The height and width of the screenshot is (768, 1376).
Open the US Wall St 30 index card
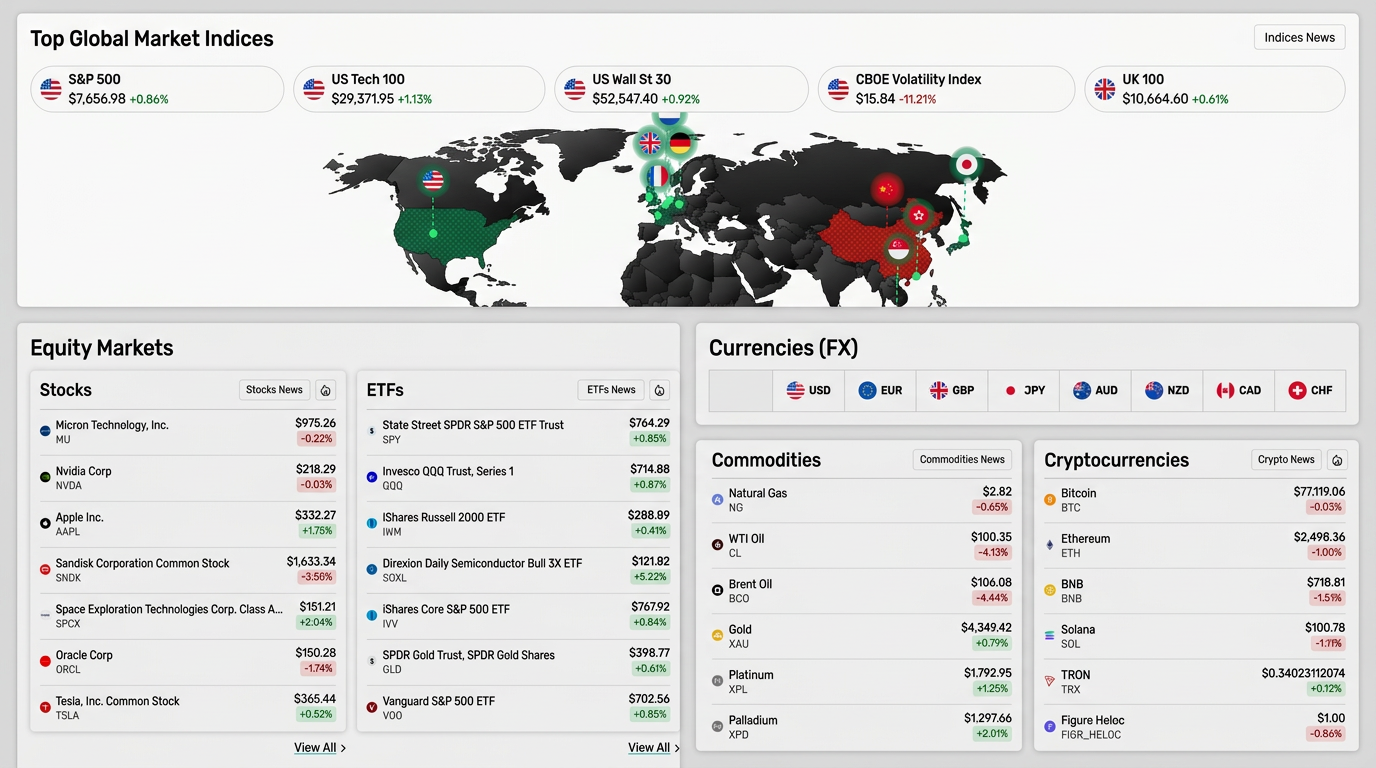click(x=681, y=89)
